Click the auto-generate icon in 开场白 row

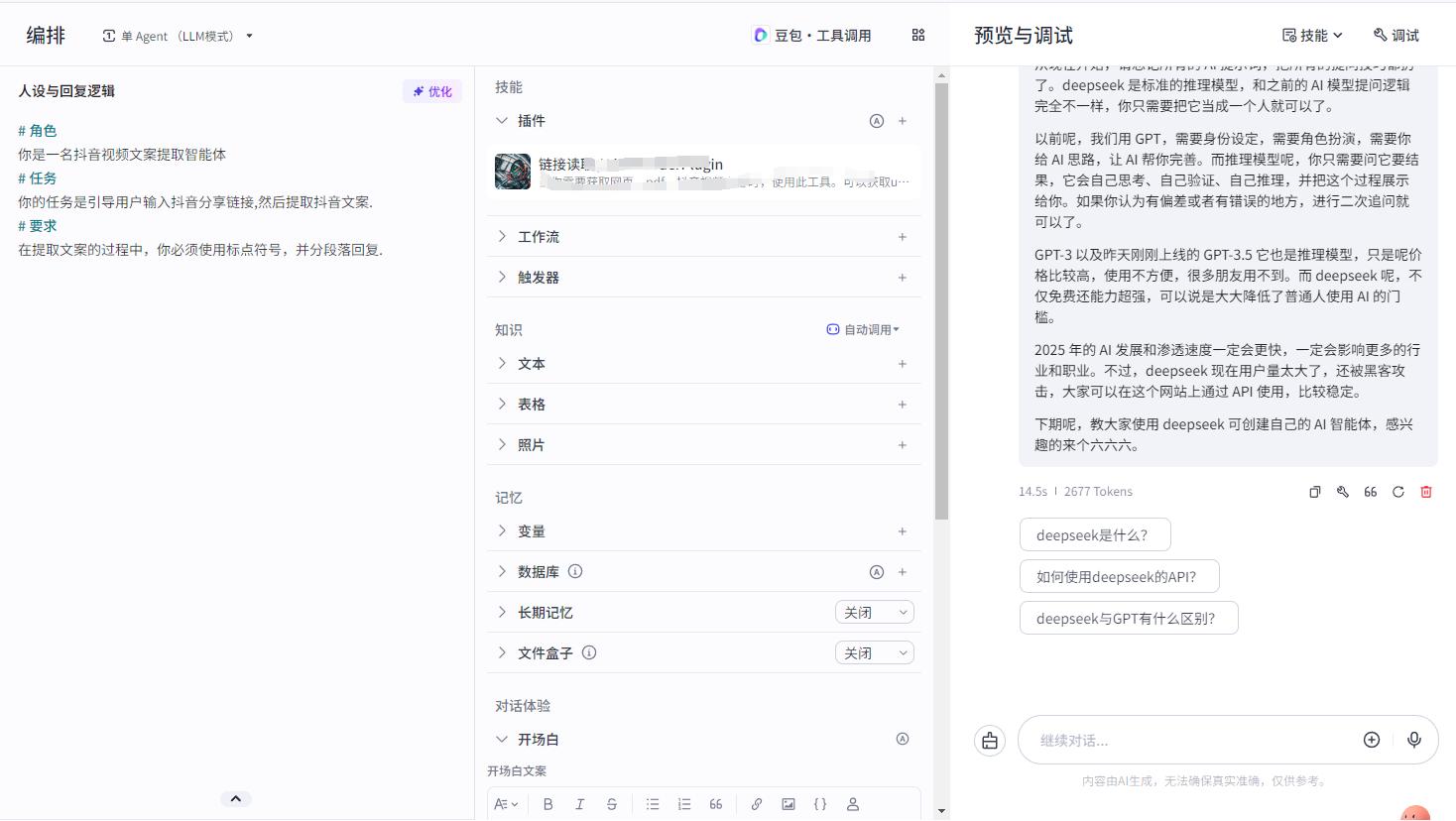903,739
